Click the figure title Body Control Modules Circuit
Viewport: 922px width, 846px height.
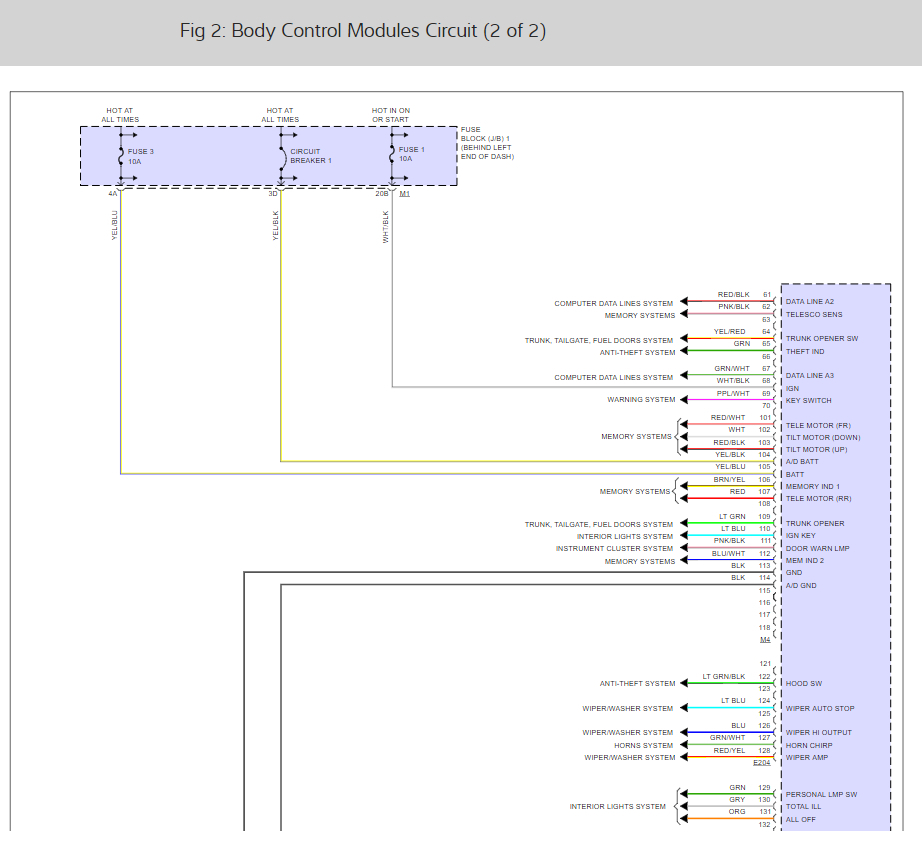(x=363, y=31)
